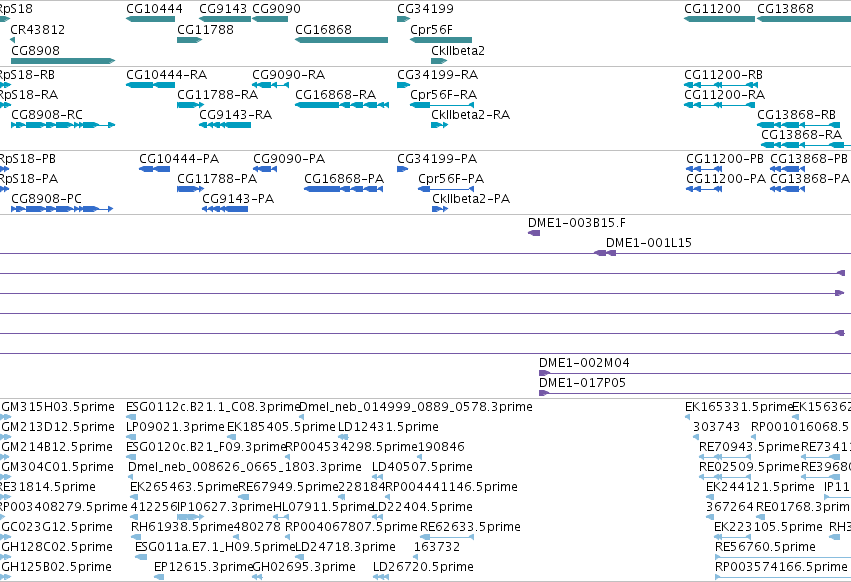Select the DME1-003B15.F clone marker
851x582 pixels.
coord(534,233)
